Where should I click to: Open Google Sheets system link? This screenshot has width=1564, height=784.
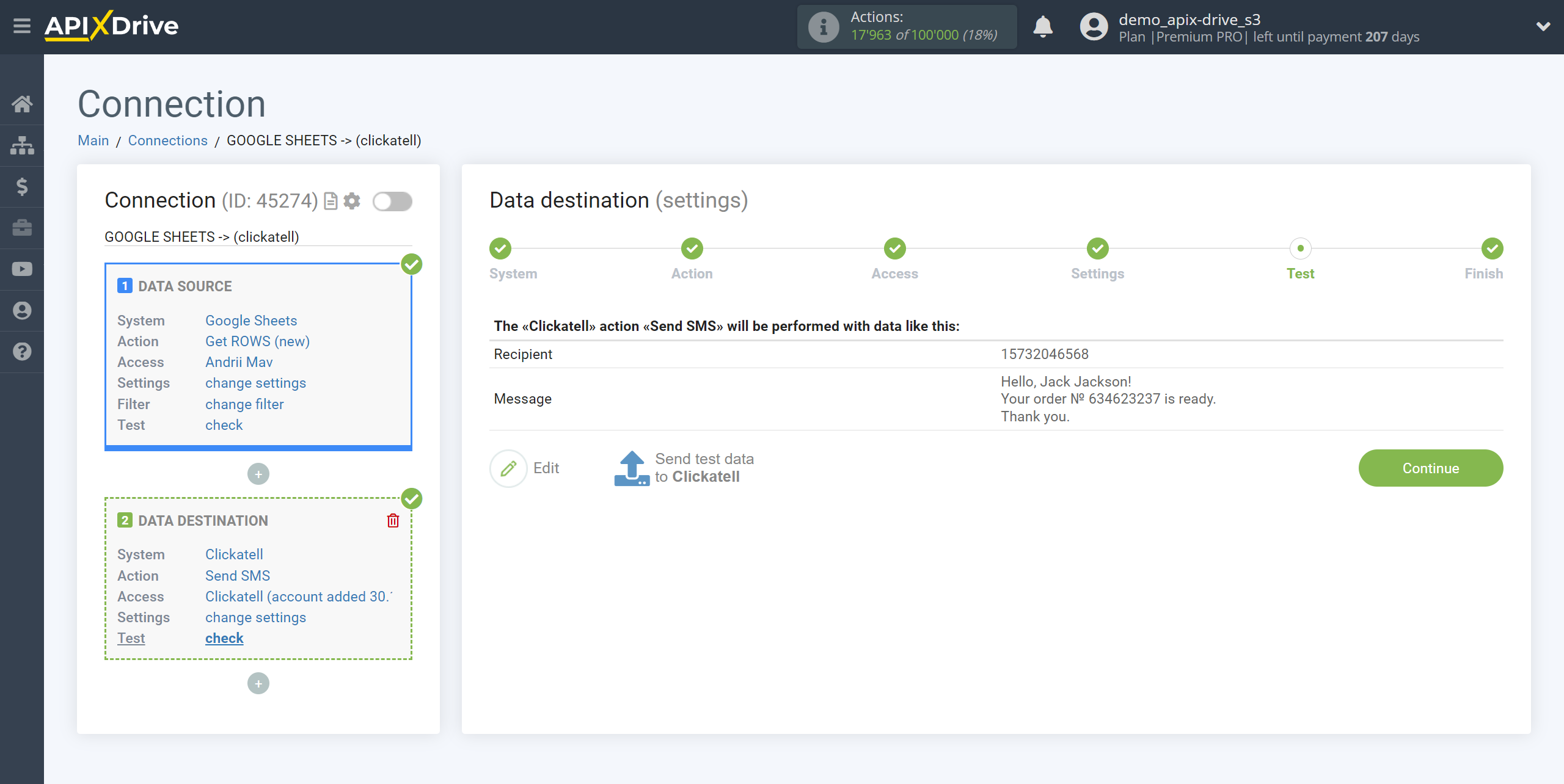[251, 321]
